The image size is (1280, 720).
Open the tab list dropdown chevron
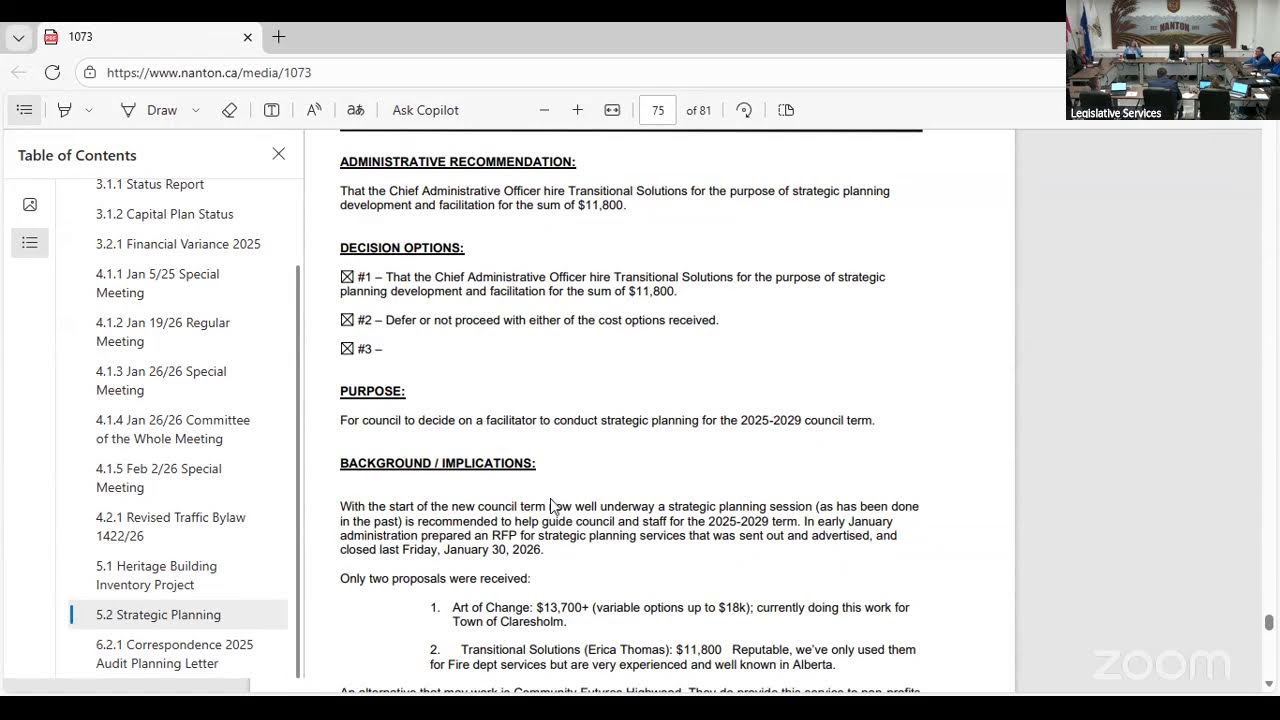(x=18, y=38)
